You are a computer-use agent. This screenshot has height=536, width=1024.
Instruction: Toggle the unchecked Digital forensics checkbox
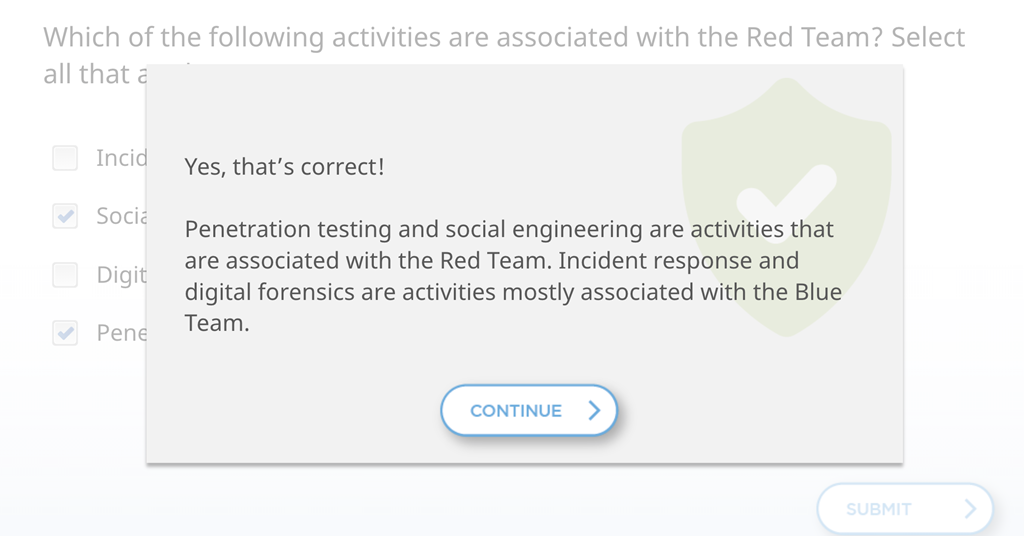[x=65, y=275]
